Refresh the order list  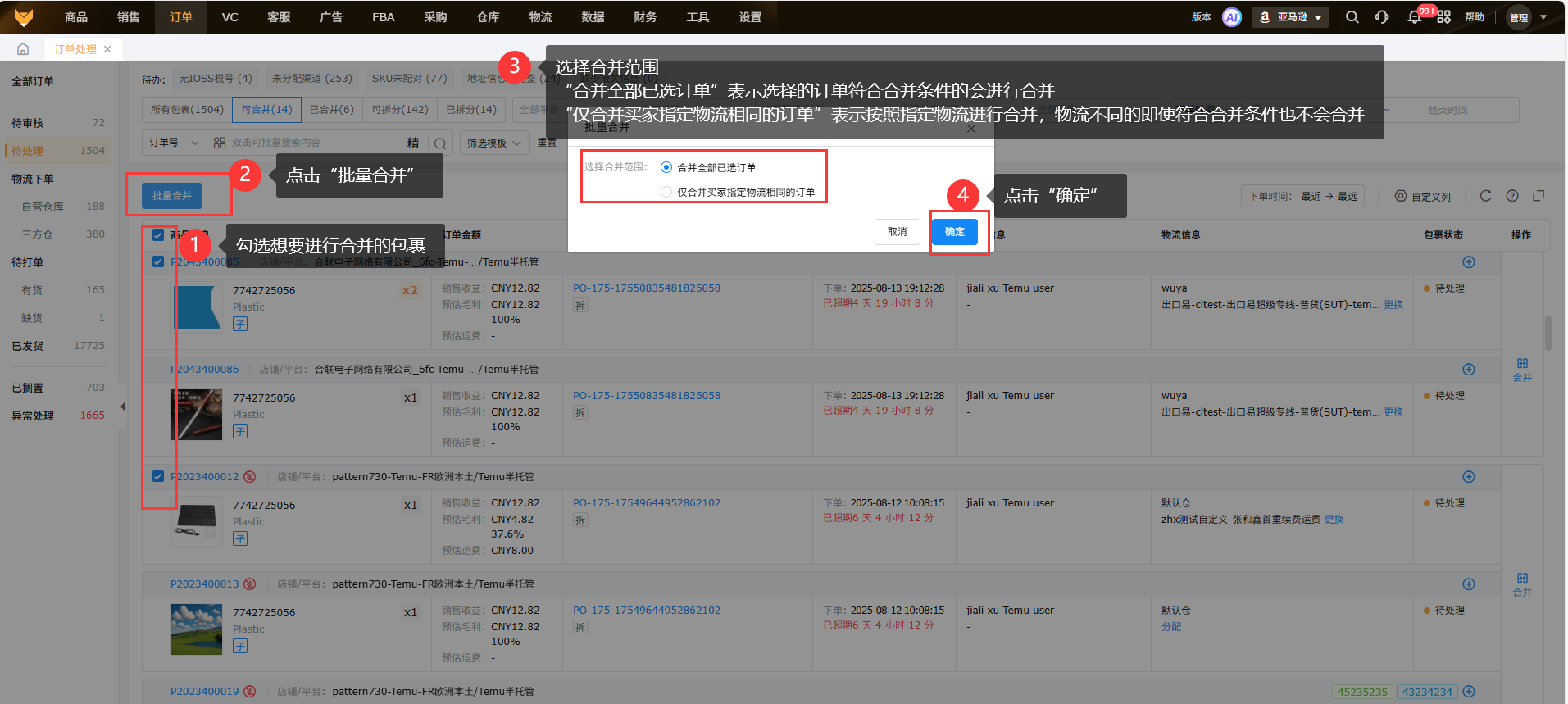click(1485, 196)
